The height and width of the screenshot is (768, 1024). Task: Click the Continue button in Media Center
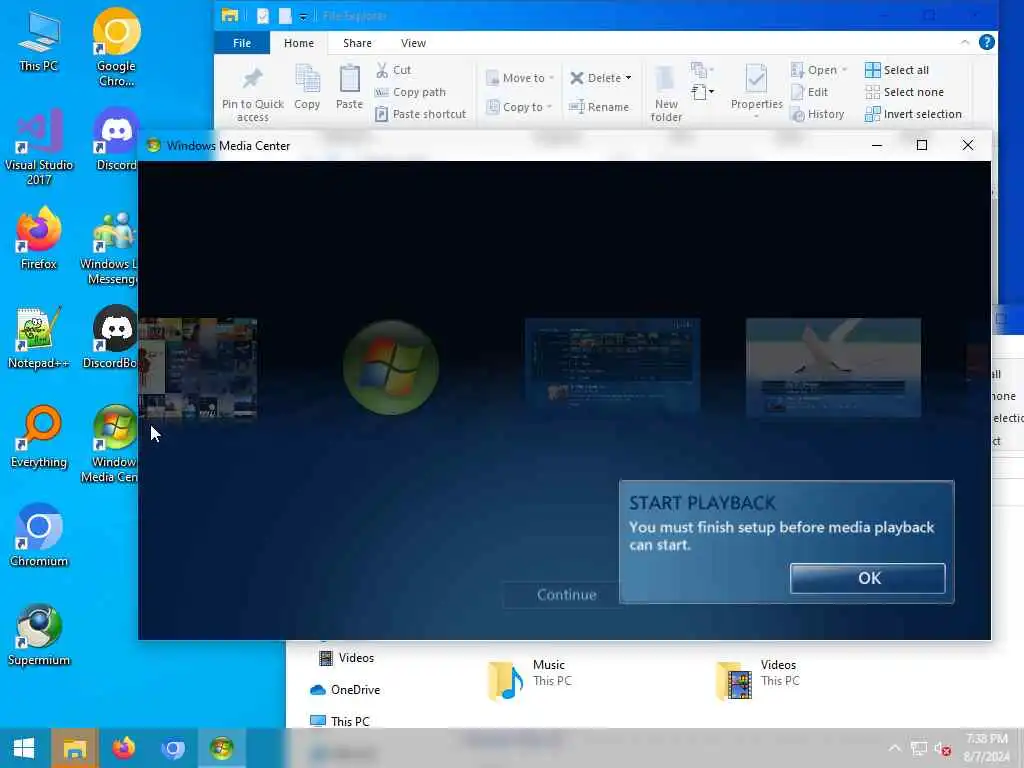pos(566,594)
